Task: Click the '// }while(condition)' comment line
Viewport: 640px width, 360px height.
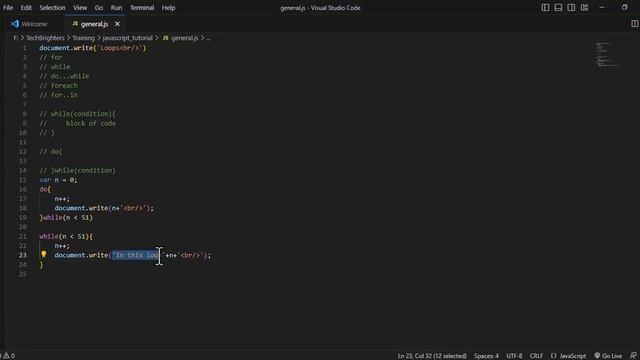Action: click(x=78, y=171)
